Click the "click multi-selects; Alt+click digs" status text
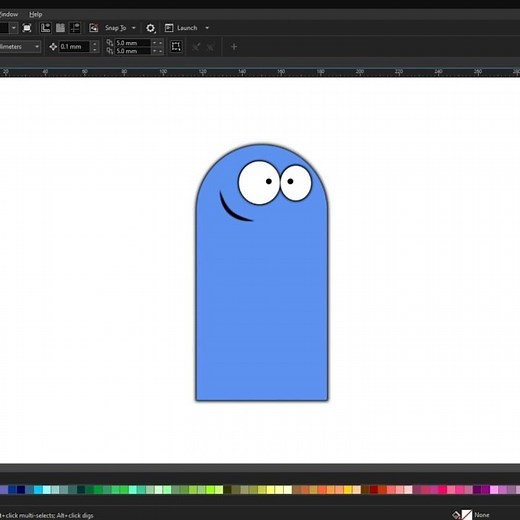The width and height of the screenshot is (520, 520). click(49, 515)
